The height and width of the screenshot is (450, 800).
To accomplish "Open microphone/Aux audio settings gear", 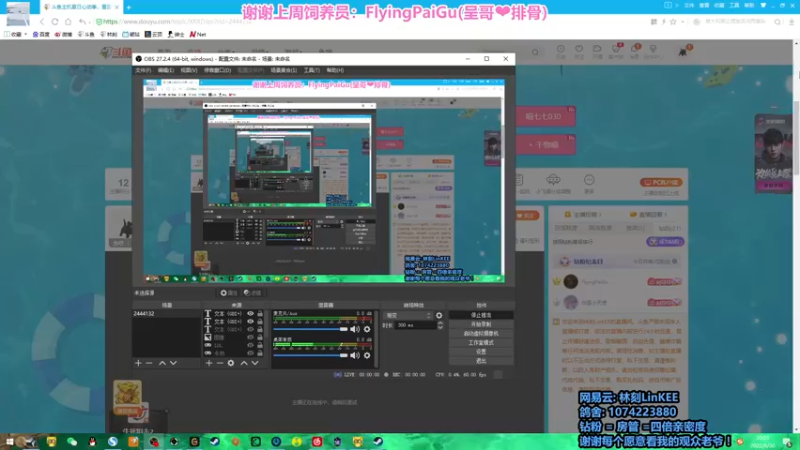I will point(367,329).
